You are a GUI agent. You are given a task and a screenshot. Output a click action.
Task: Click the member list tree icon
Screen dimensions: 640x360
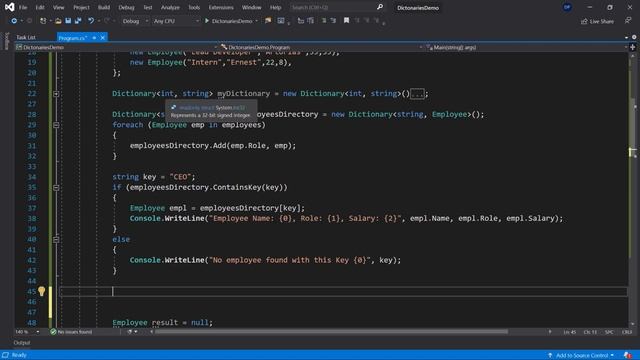click(x=301, y=21)
